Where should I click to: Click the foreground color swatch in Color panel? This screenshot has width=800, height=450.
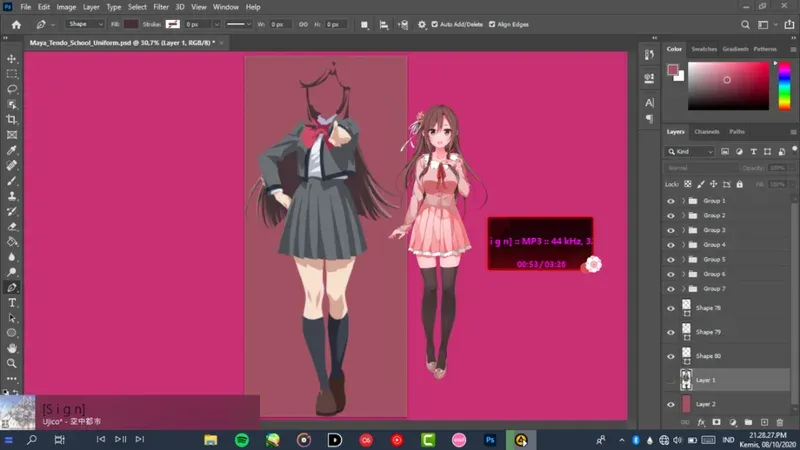673,70
